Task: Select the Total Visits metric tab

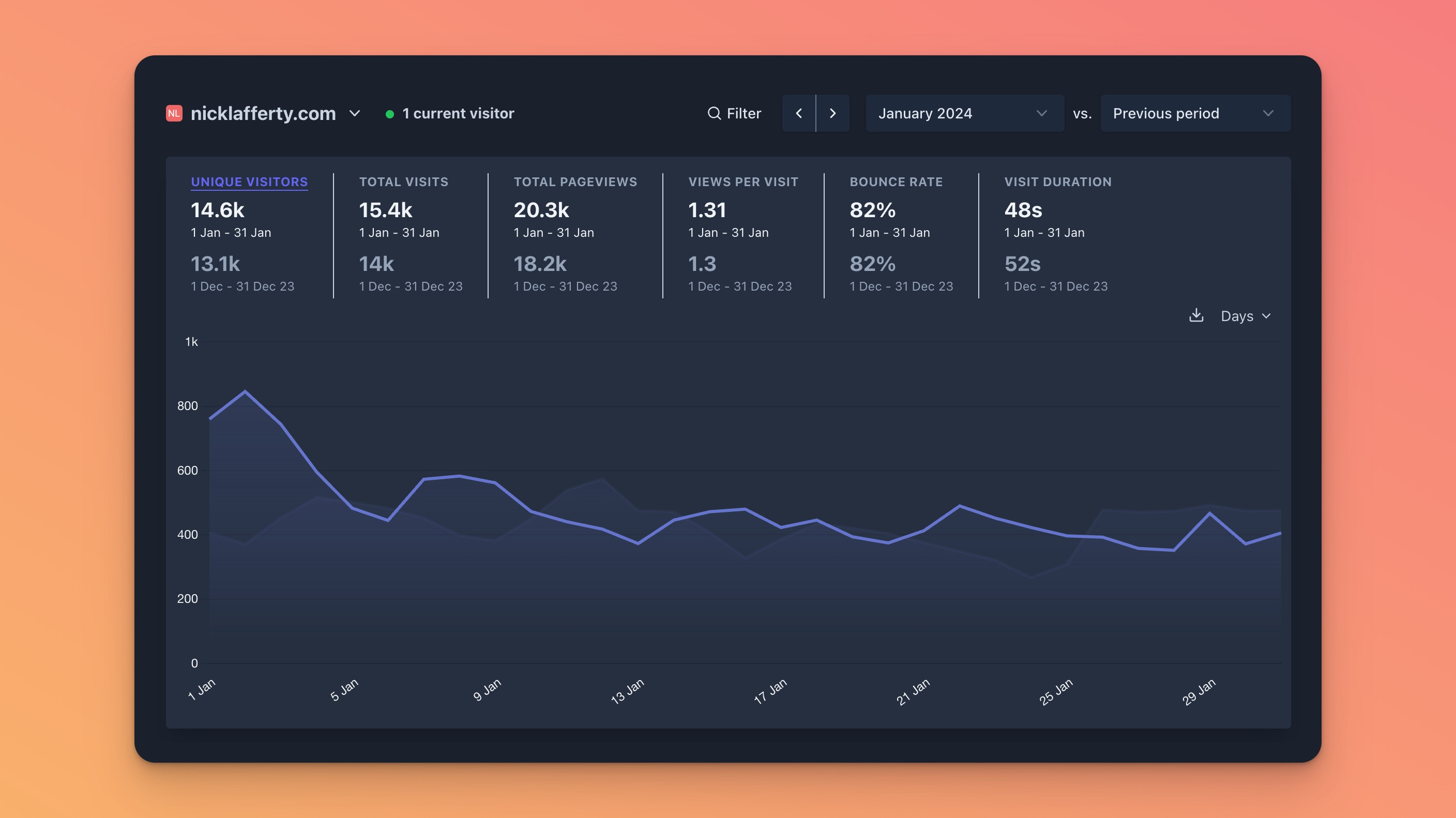Action: pyautogui.click(x=404, y=181)
